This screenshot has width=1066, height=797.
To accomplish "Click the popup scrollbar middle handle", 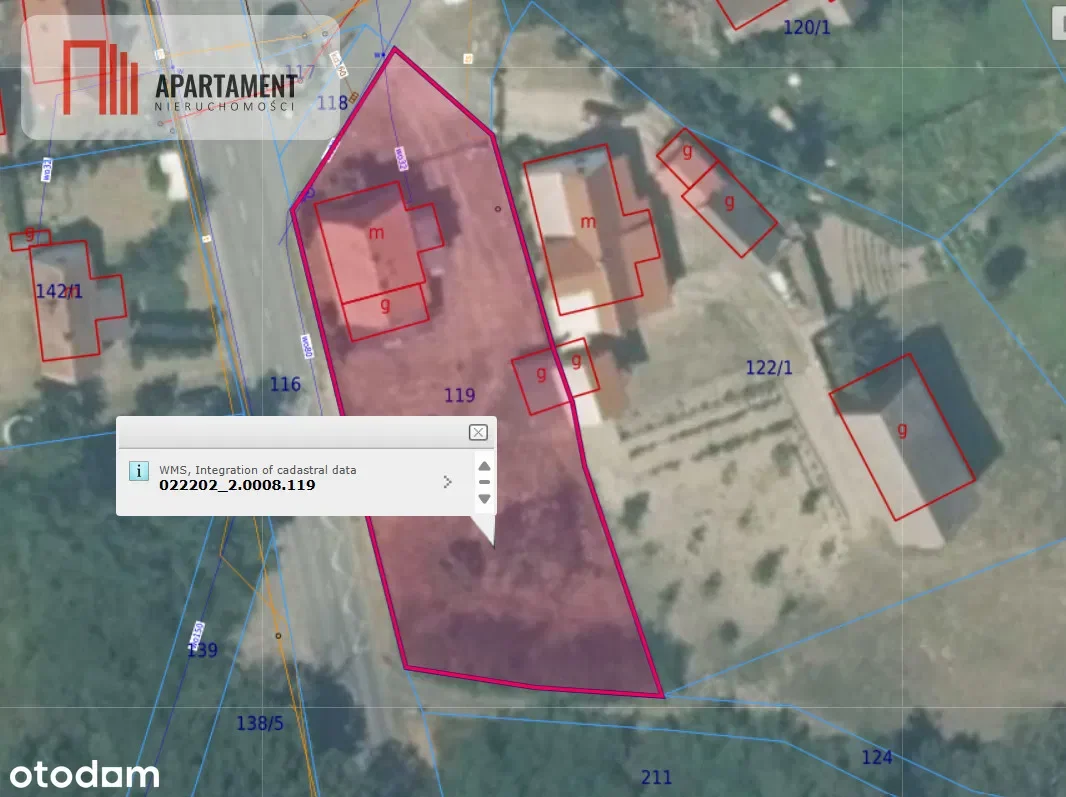I will (x=484, y=482).
